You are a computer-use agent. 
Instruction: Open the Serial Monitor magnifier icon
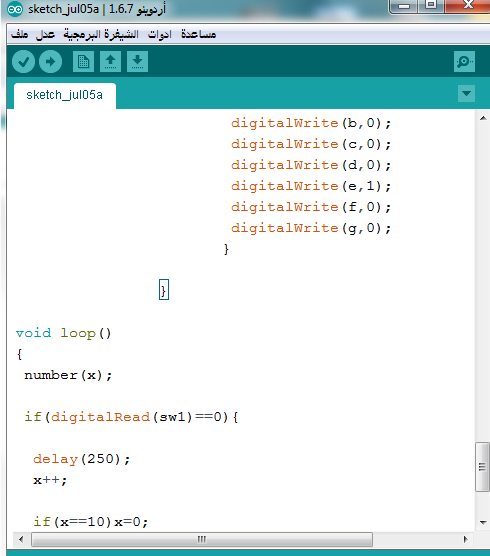(464, 62)
